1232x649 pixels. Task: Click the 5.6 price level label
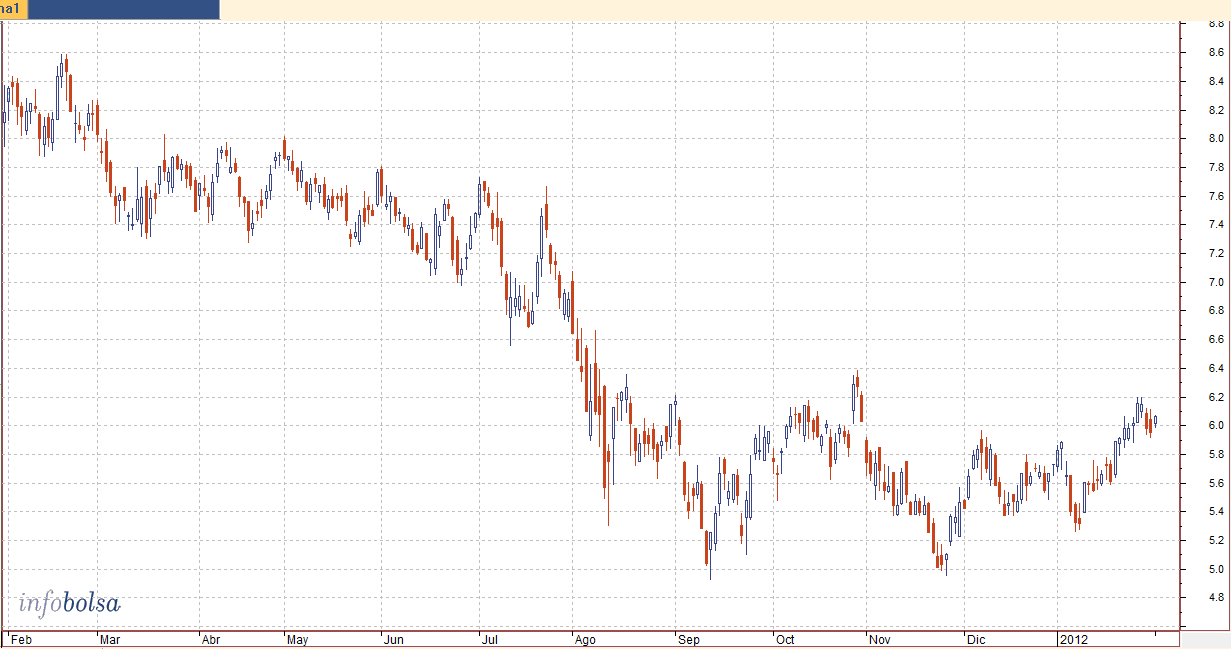coord(1217,484)
